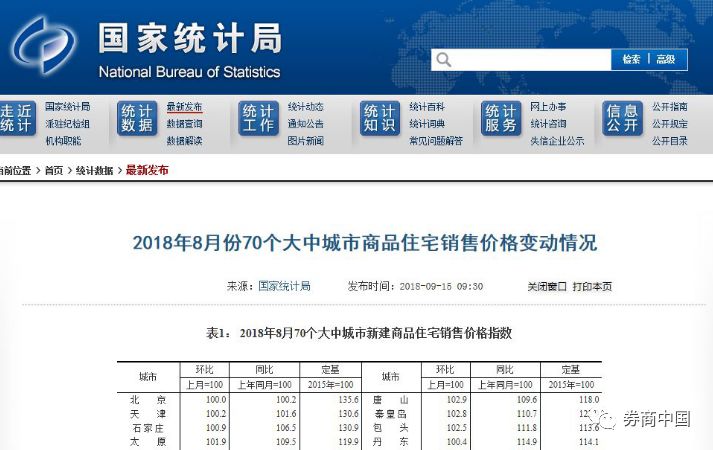Viewport: 713px width, 450px height.
Task: Open the 通知公告 menu link
Action: 306,124
